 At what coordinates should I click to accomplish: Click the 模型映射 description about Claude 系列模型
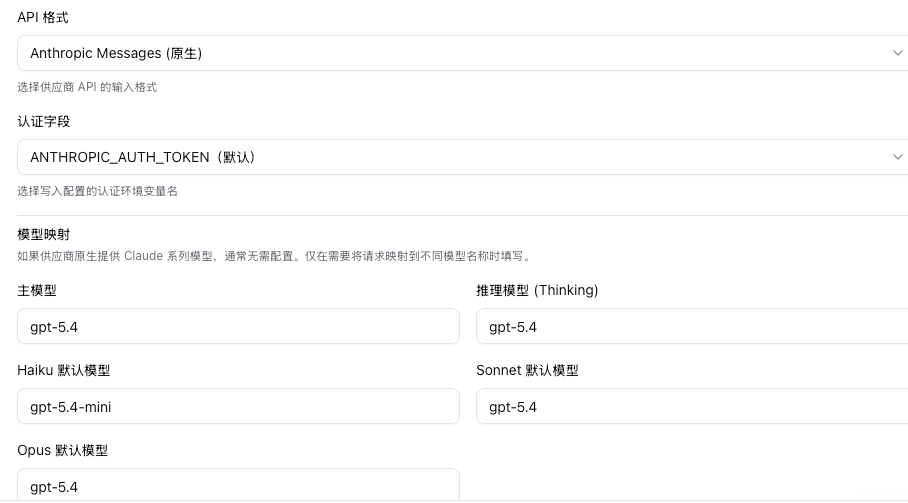pyautogui.click(x=275, y=256)
